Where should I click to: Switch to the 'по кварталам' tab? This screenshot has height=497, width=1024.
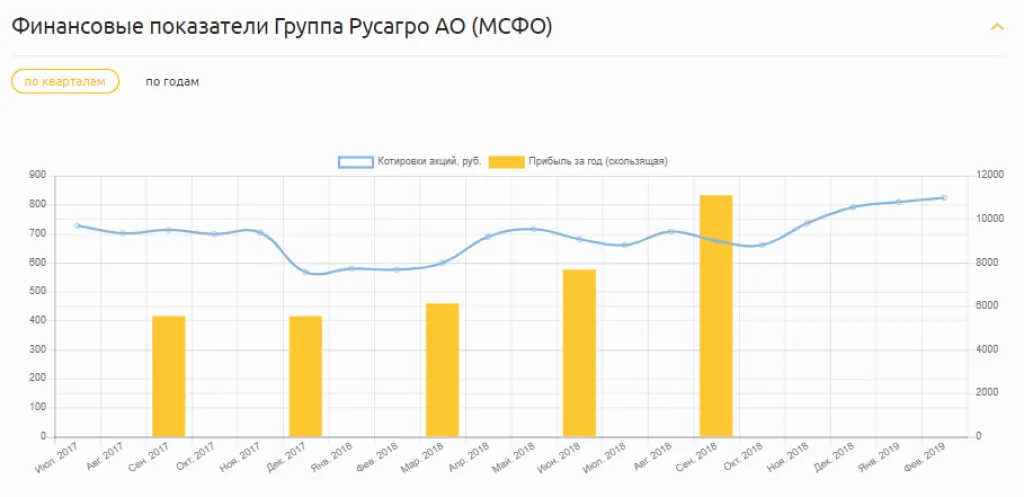(65, 81)
